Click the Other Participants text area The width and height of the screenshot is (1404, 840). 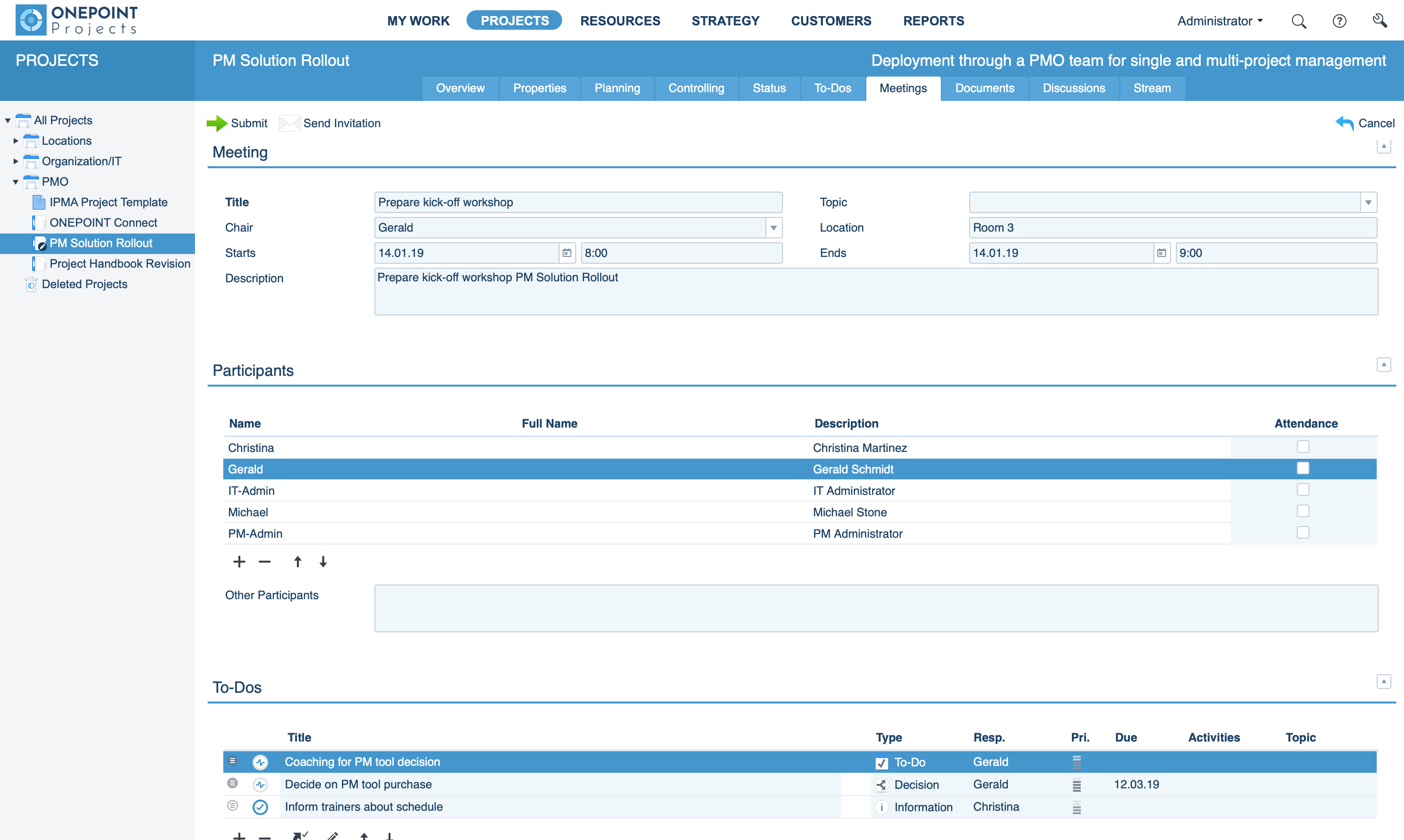click(x=876, y=608)
